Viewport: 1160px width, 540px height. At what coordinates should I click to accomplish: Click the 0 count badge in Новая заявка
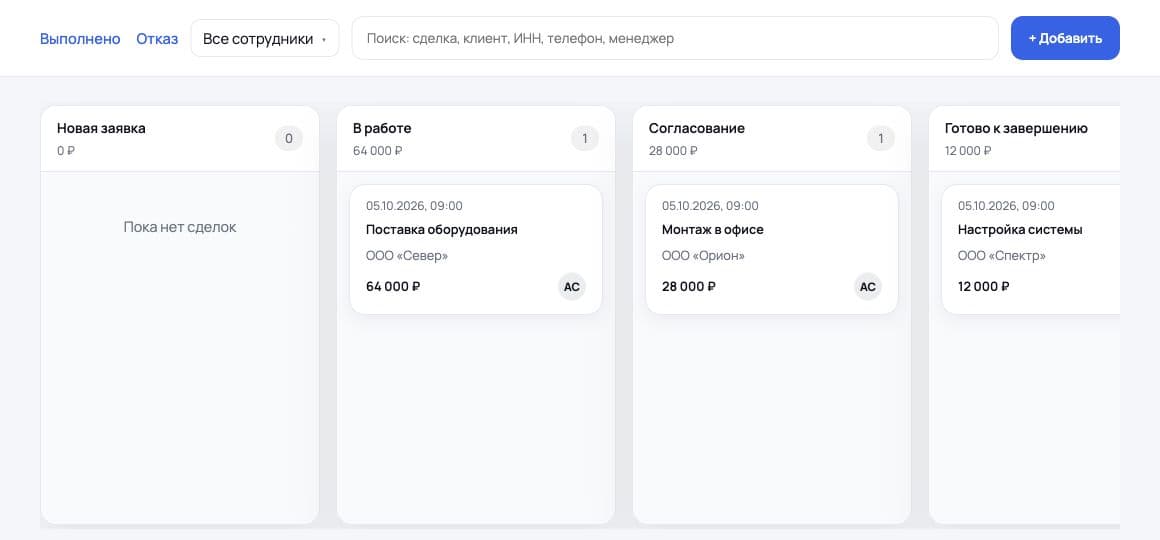289,138
